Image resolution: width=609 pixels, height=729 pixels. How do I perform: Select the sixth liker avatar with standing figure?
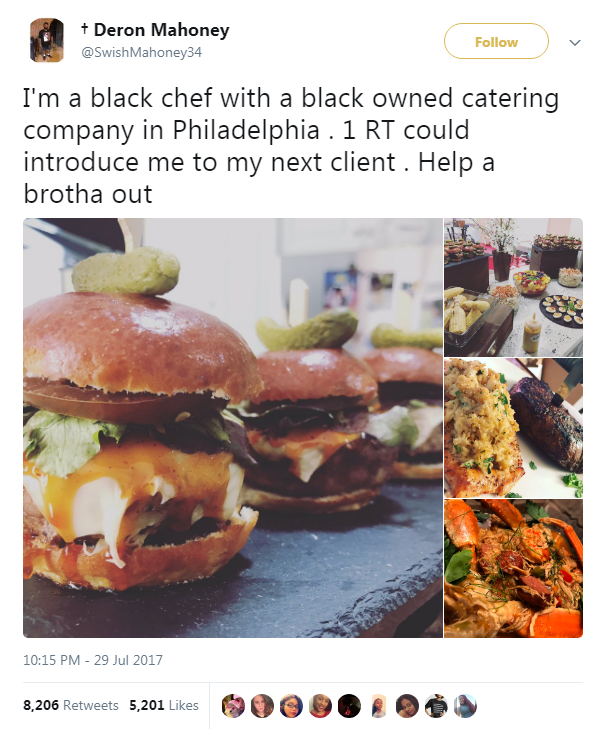378,706
